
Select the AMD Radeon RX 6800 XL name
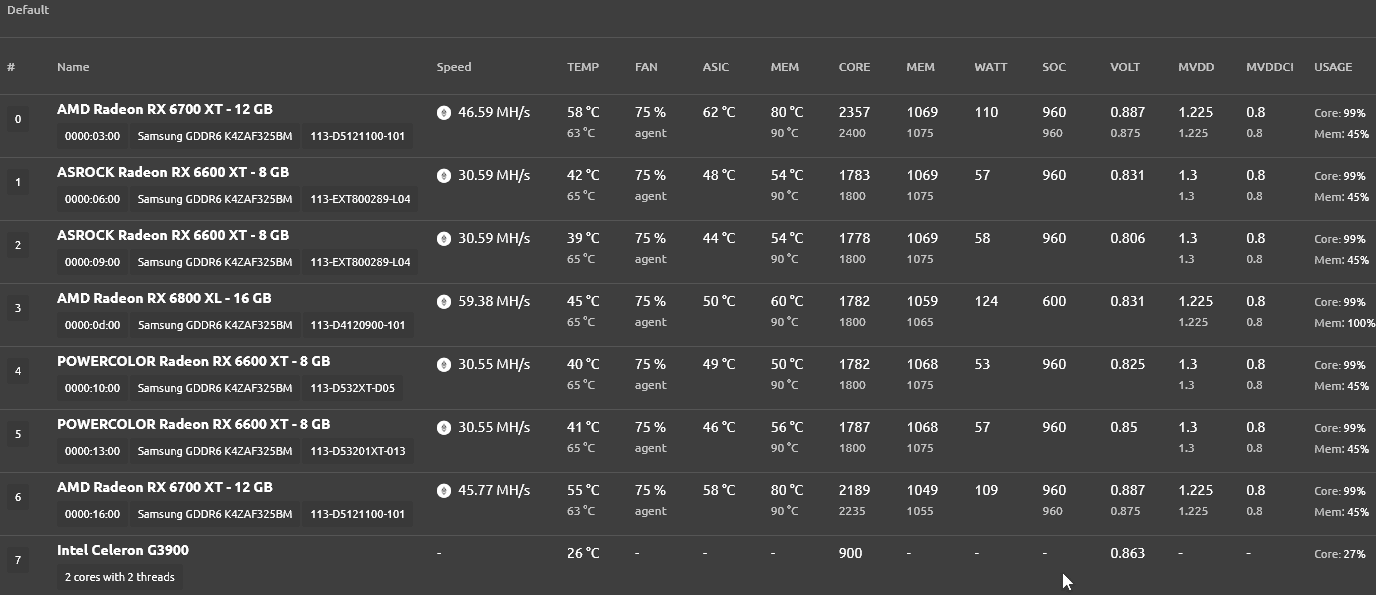[164, 298]
